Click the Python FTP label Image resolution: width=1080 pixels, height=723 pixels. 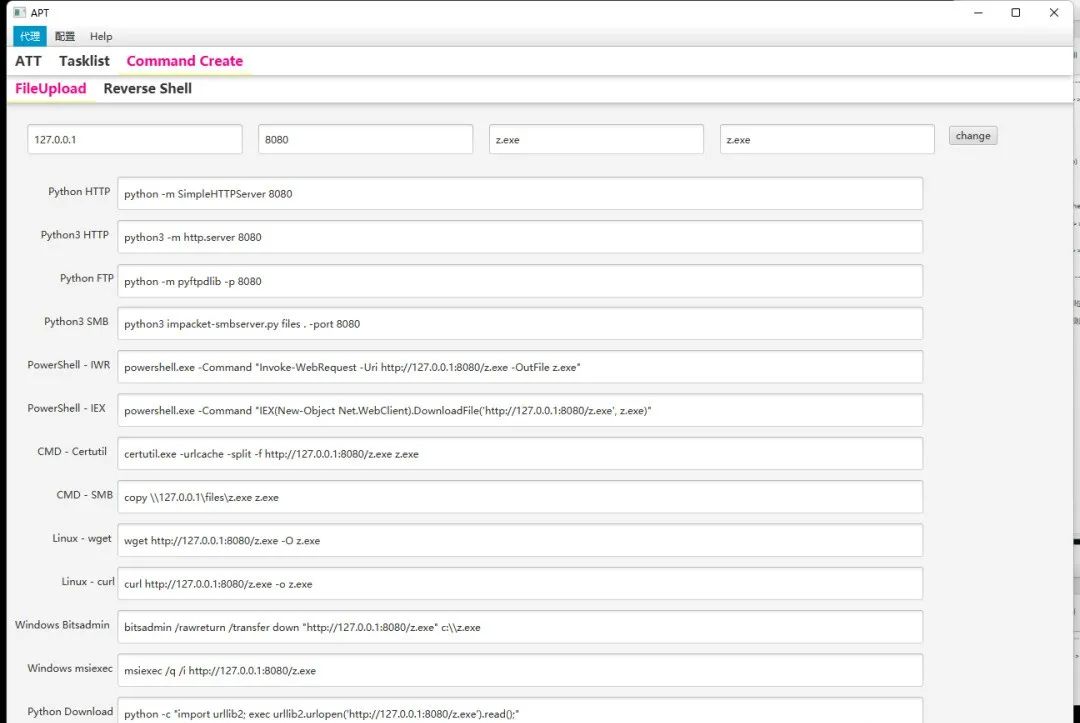point(87,278)
